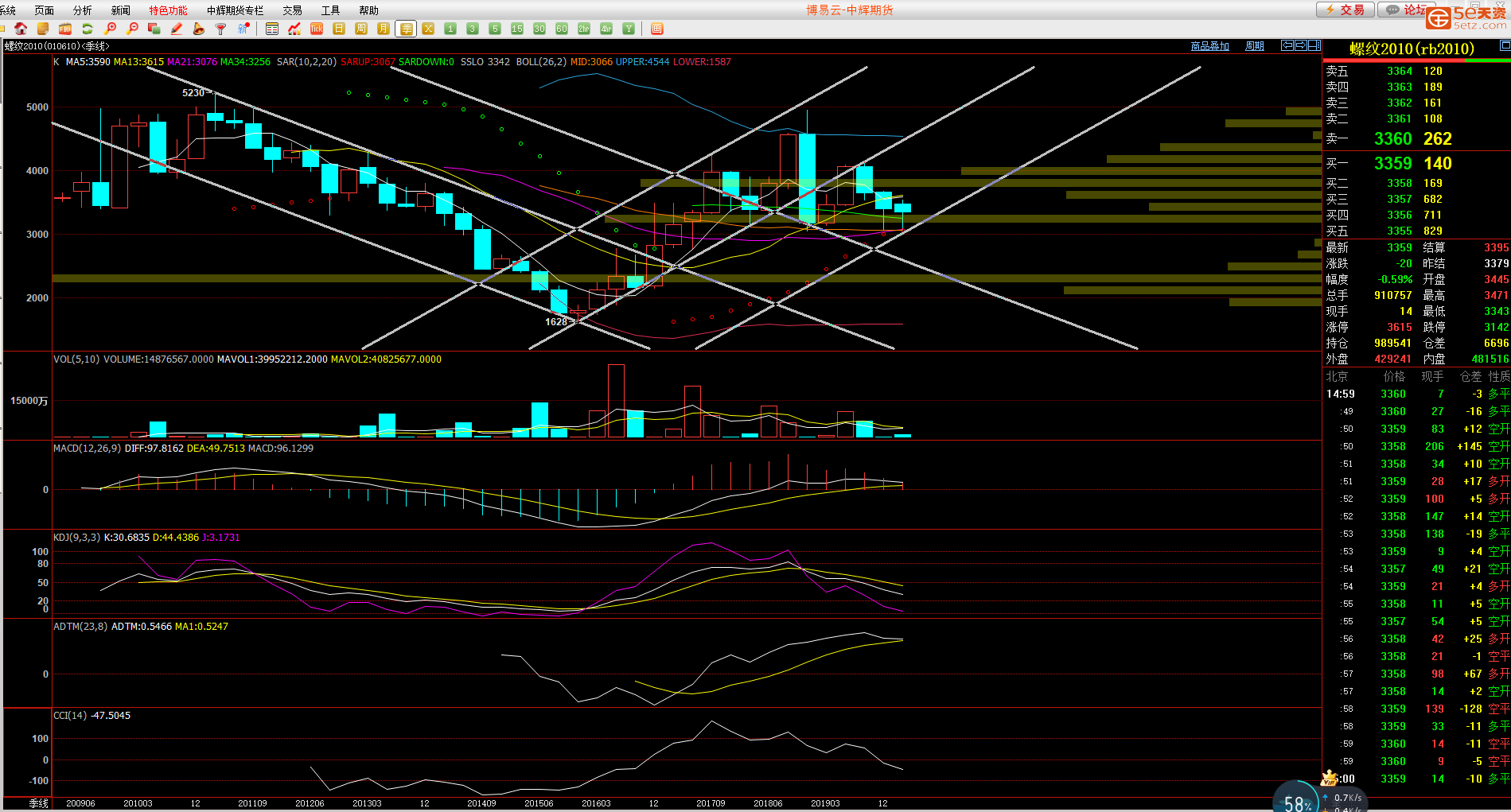Switch chart to daily (日) period
This screenshot has width=1511, height=812.
coord(339,29)
